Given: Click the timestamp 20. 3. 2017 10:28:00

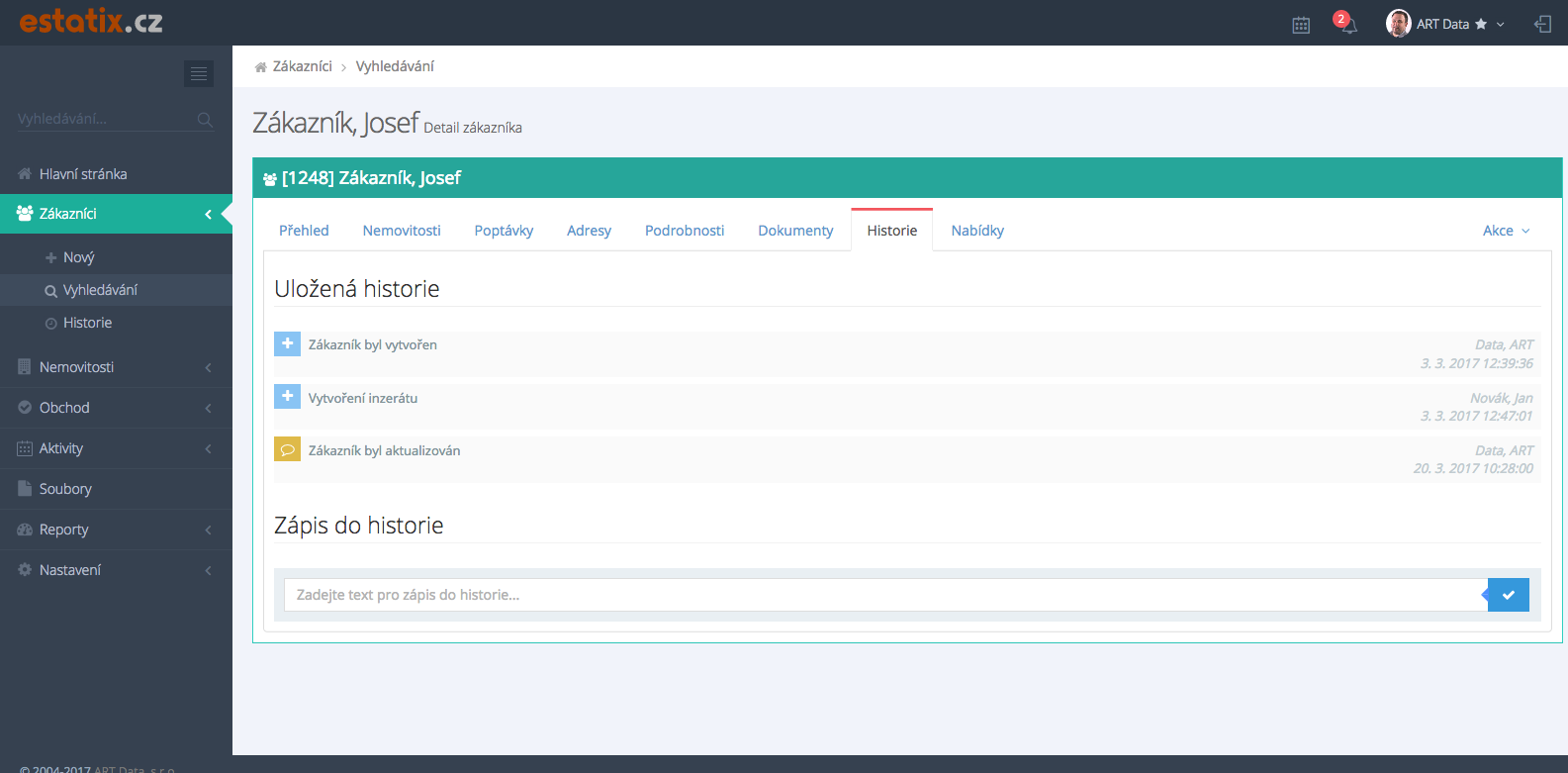Looking at the screenshot, I should tap(1473, 468).
